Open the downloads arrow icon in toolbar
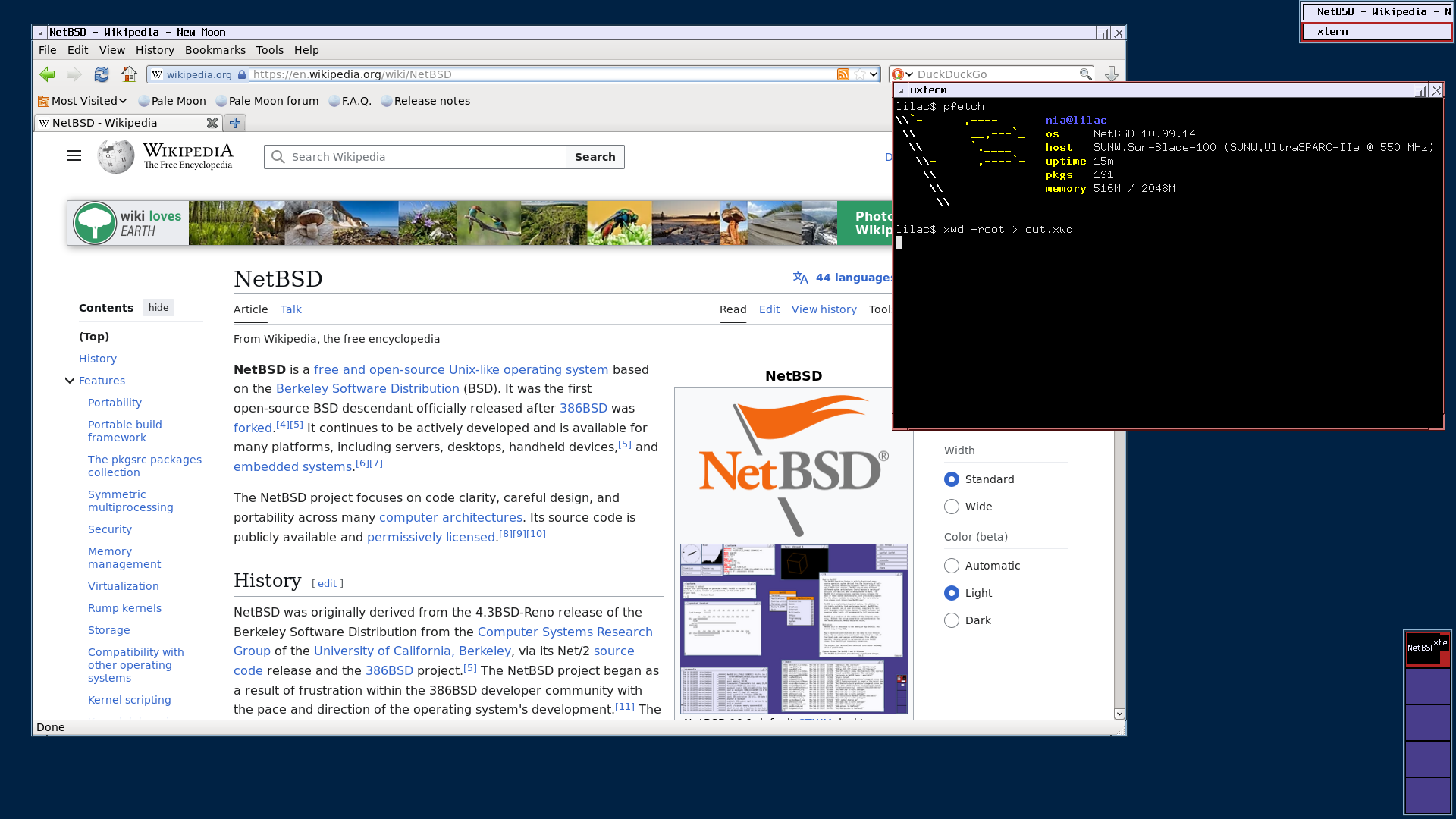Image resolution: width=1456 pixels, height=819 pixels. click(x=1112, y=74)
